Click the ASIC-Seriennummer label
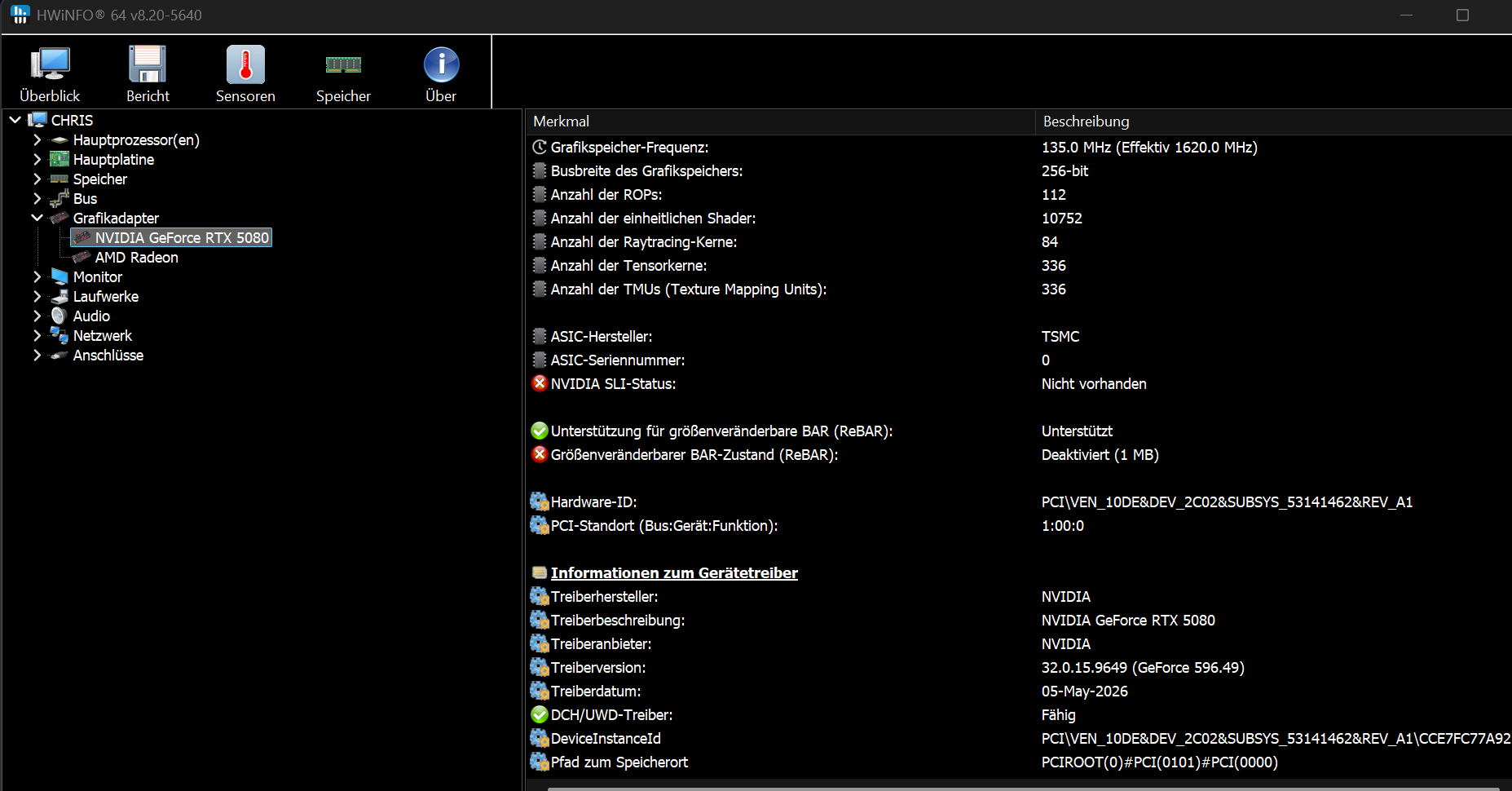This screenshot has width=1512, height=791. pyautogui.click(x=618, y=360)
